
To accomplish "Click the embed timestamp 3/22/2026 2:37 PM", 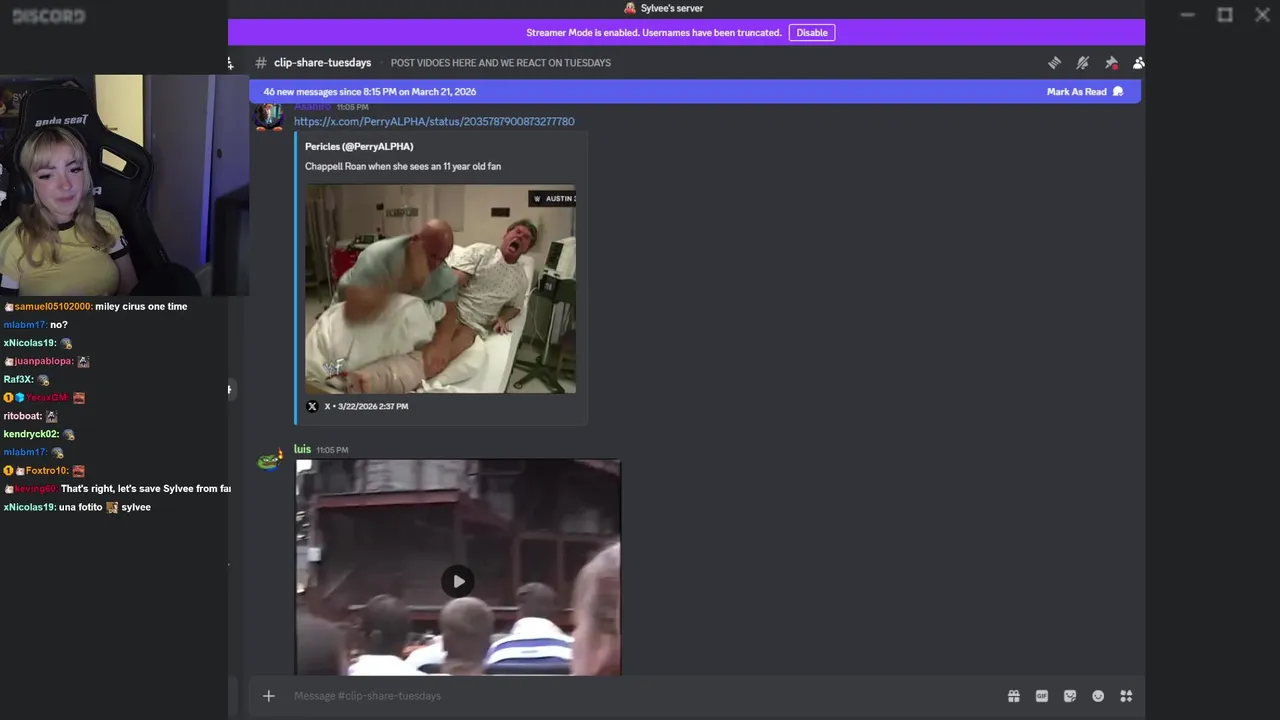I will pos(373,406).
